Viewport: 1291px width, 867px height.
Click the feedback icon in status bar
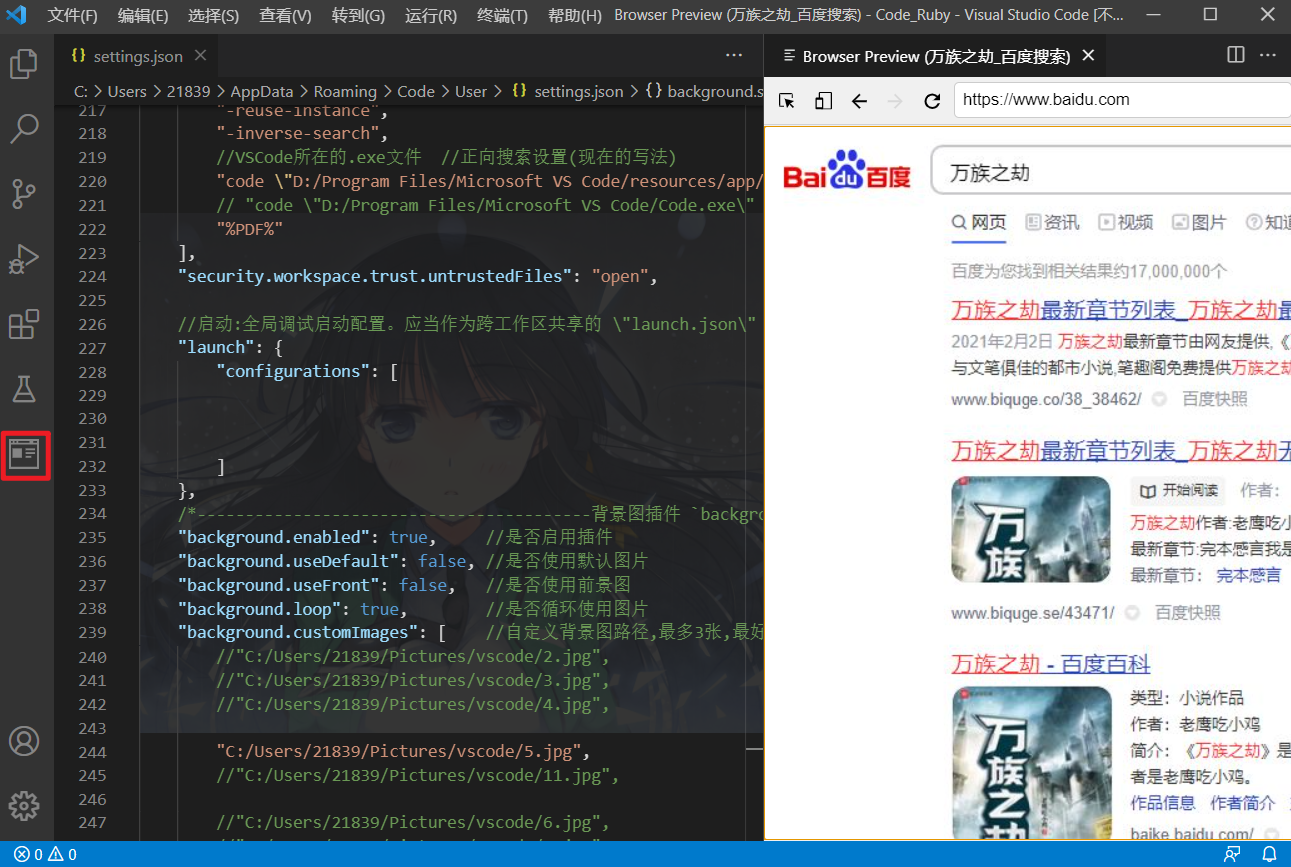coord(1233,855)
